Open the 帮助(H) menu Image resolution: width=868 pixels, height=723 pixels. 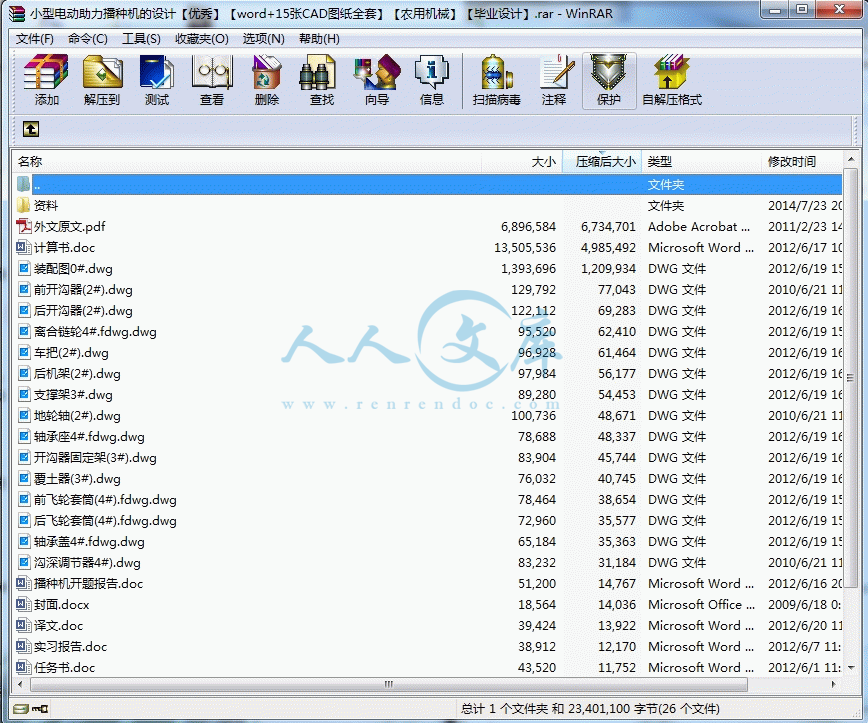[x=319, y=39]
